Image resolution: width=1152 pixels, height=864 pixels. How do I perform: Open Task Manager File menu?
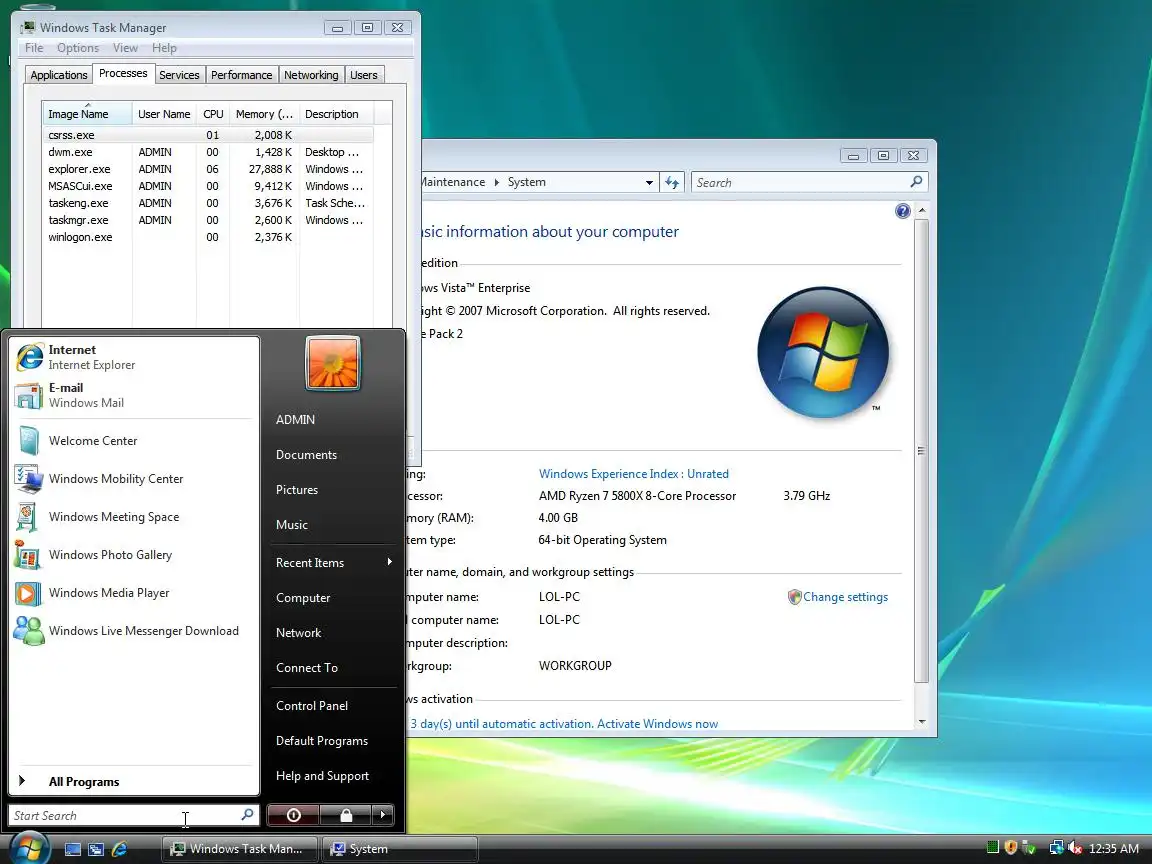pos(34,48)
